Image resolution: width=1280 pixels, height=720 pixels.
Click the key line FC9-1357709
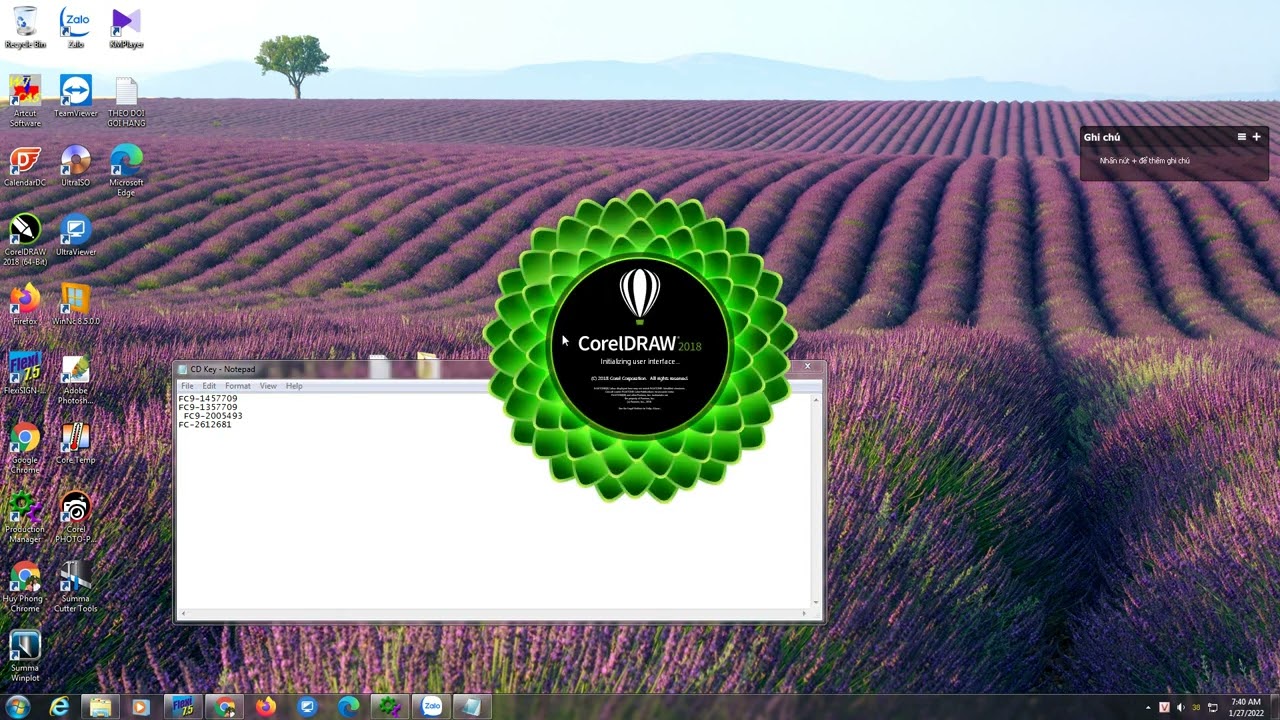(208, 408)
